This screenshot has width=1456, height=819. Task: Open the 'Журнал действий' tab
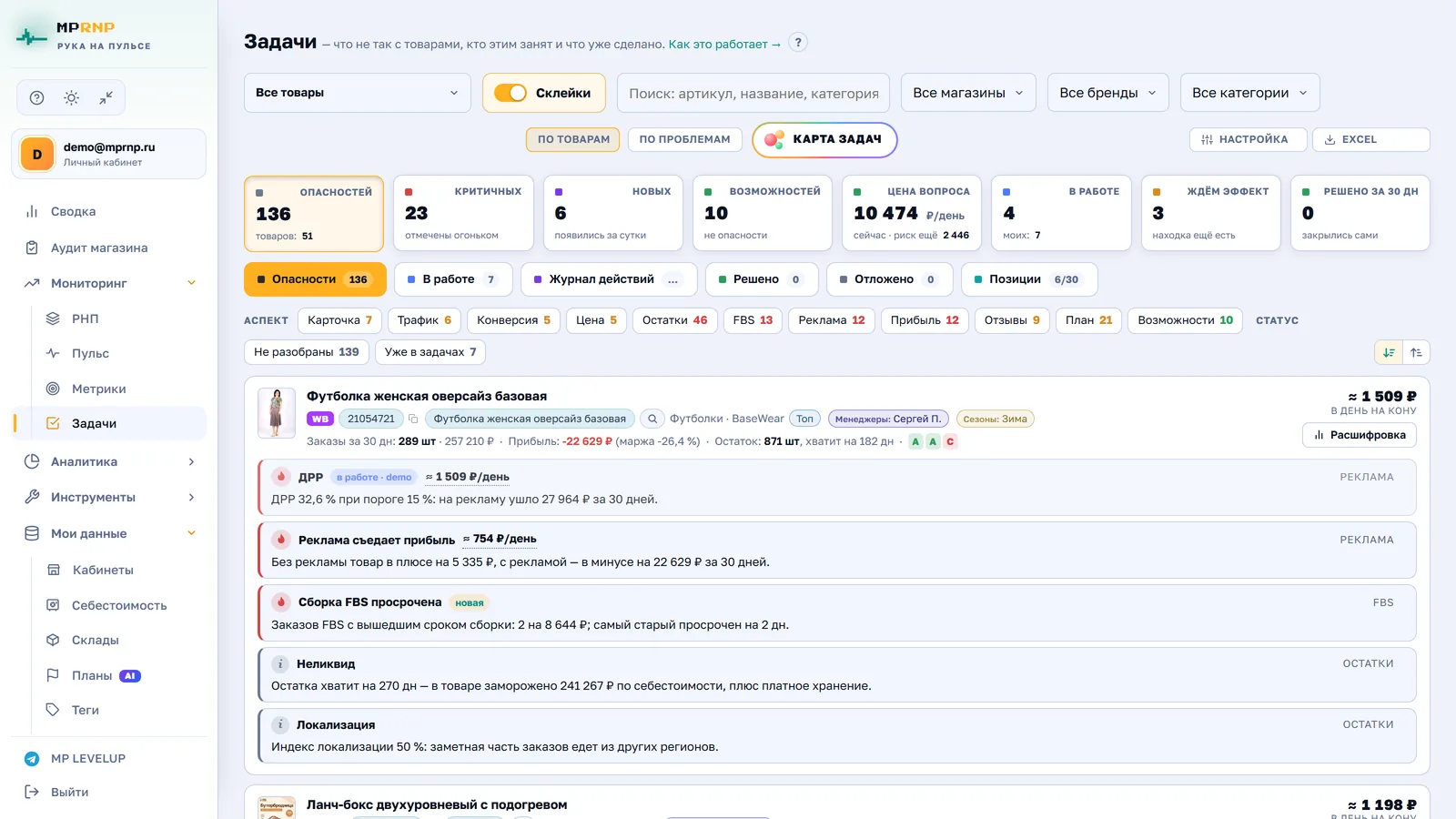pos(609,279)
